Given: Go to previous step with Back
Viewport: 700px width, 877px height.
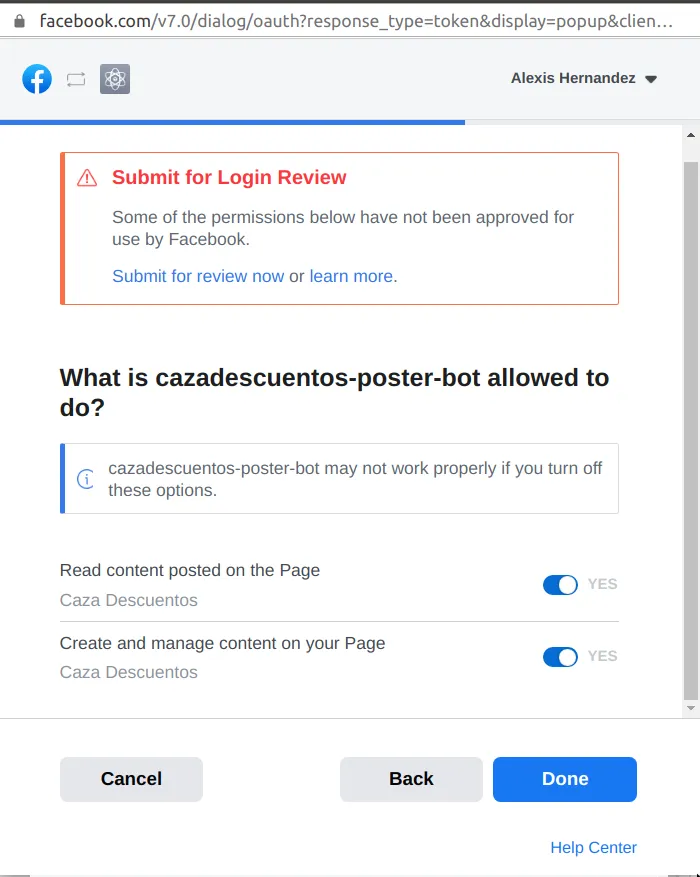Looking at the screenshot, I should 411,779.
